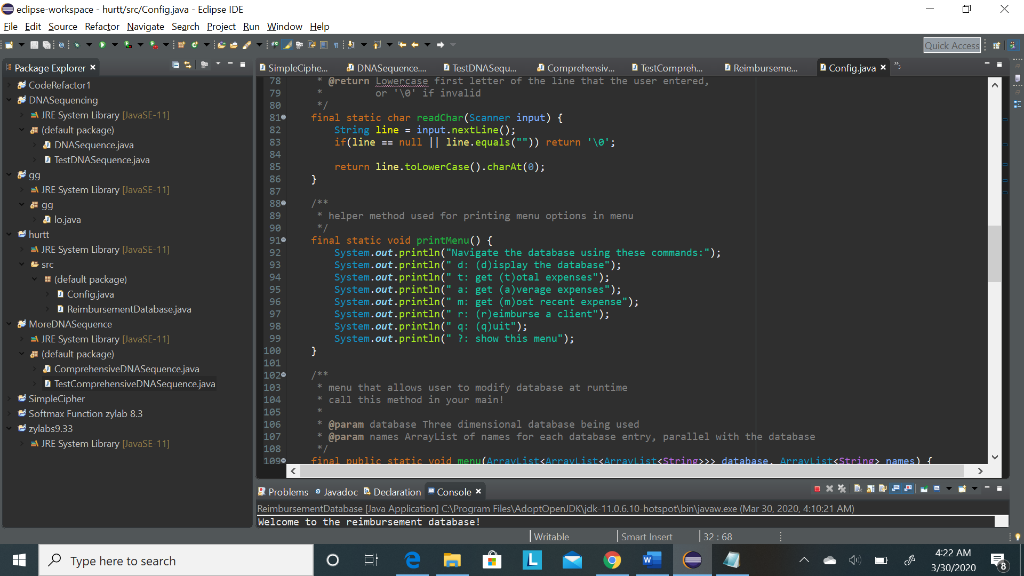Run the program with the green Run icon
Image resolution: width=1024 pixels, height=576 pixels.
(103, 45)
